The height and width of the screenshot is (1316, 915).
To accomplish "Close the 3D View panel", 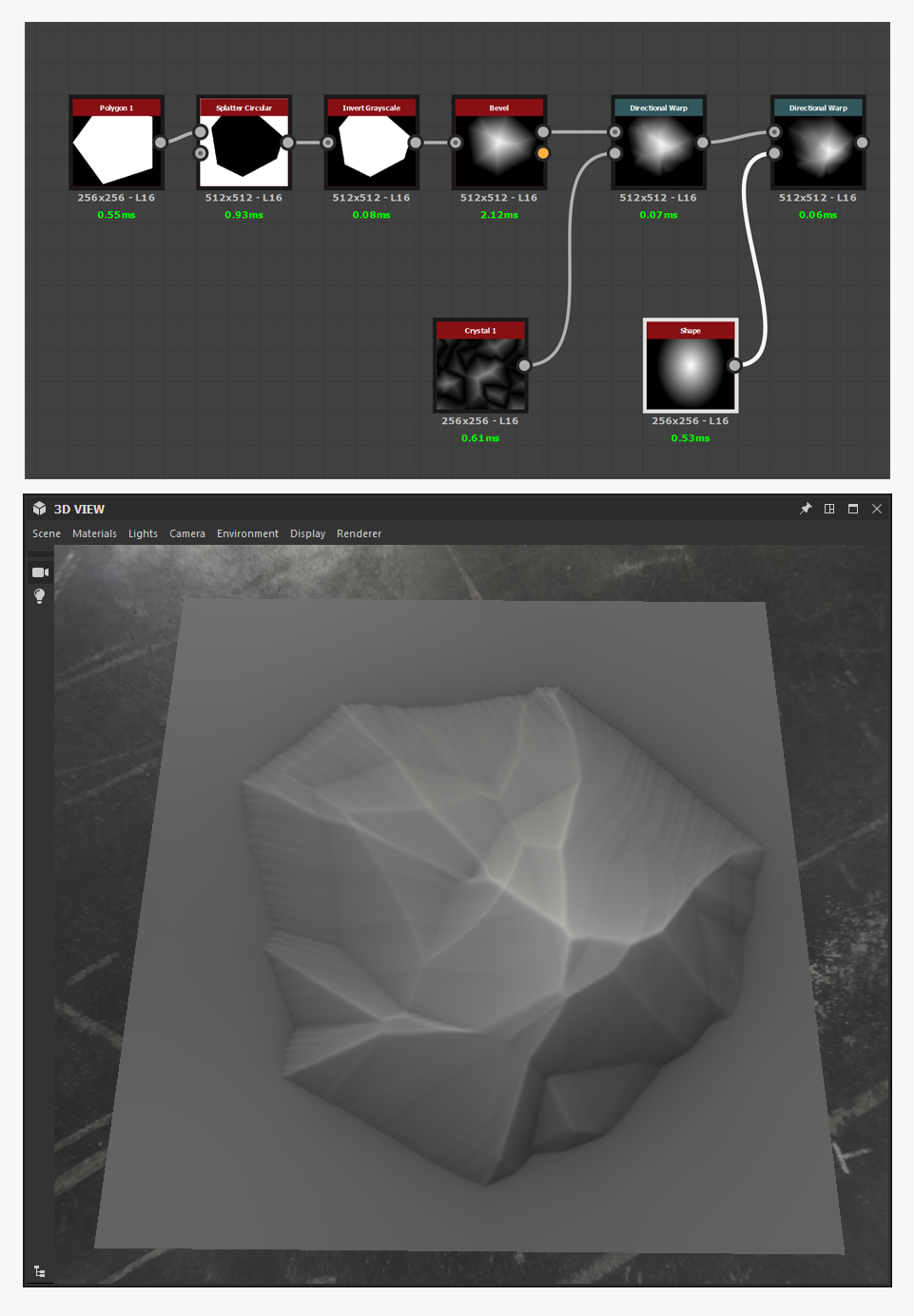I will tap(877, 509).
